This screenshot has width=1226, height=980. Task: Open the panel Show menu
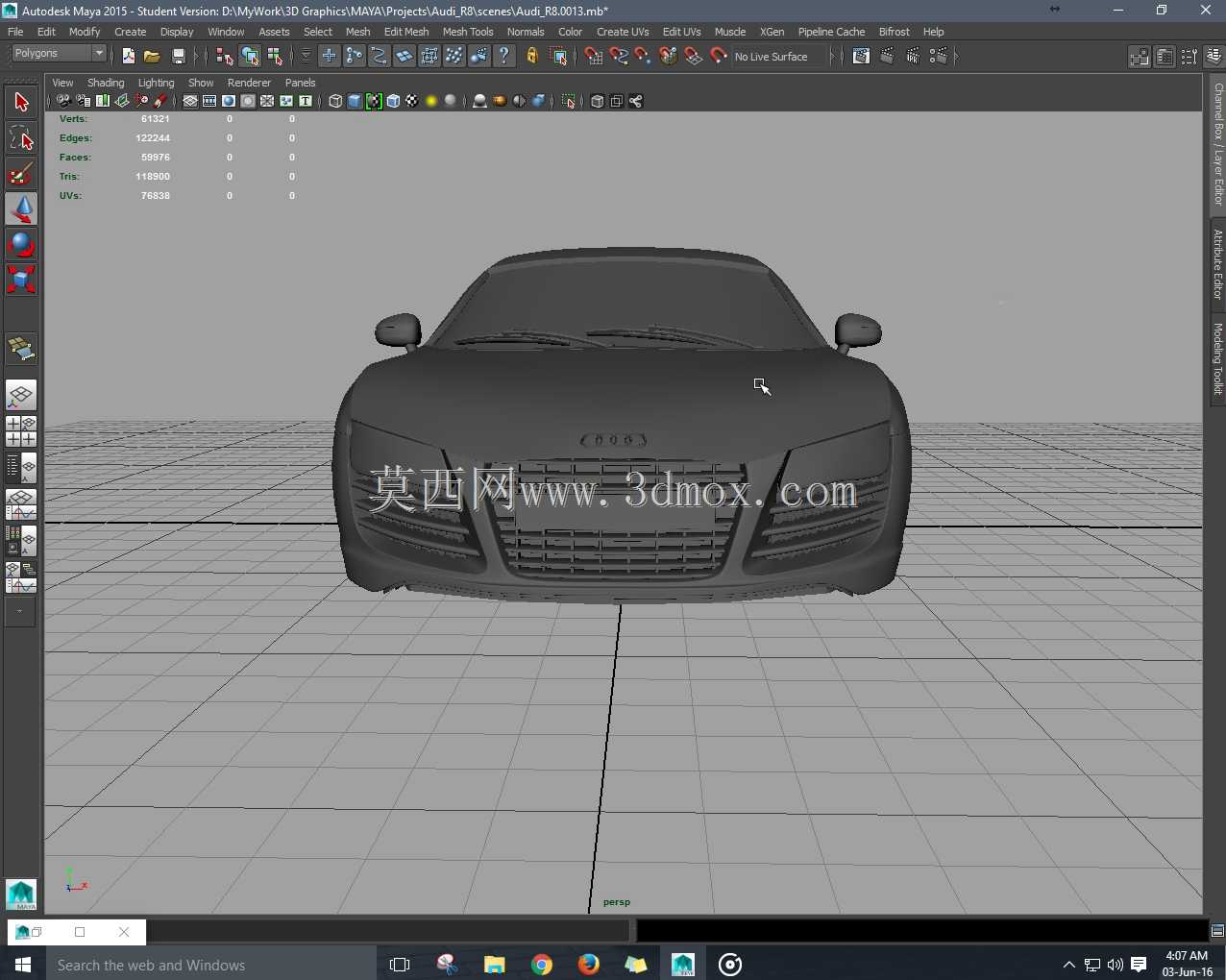pyautogui.click(x=201, y=83)
